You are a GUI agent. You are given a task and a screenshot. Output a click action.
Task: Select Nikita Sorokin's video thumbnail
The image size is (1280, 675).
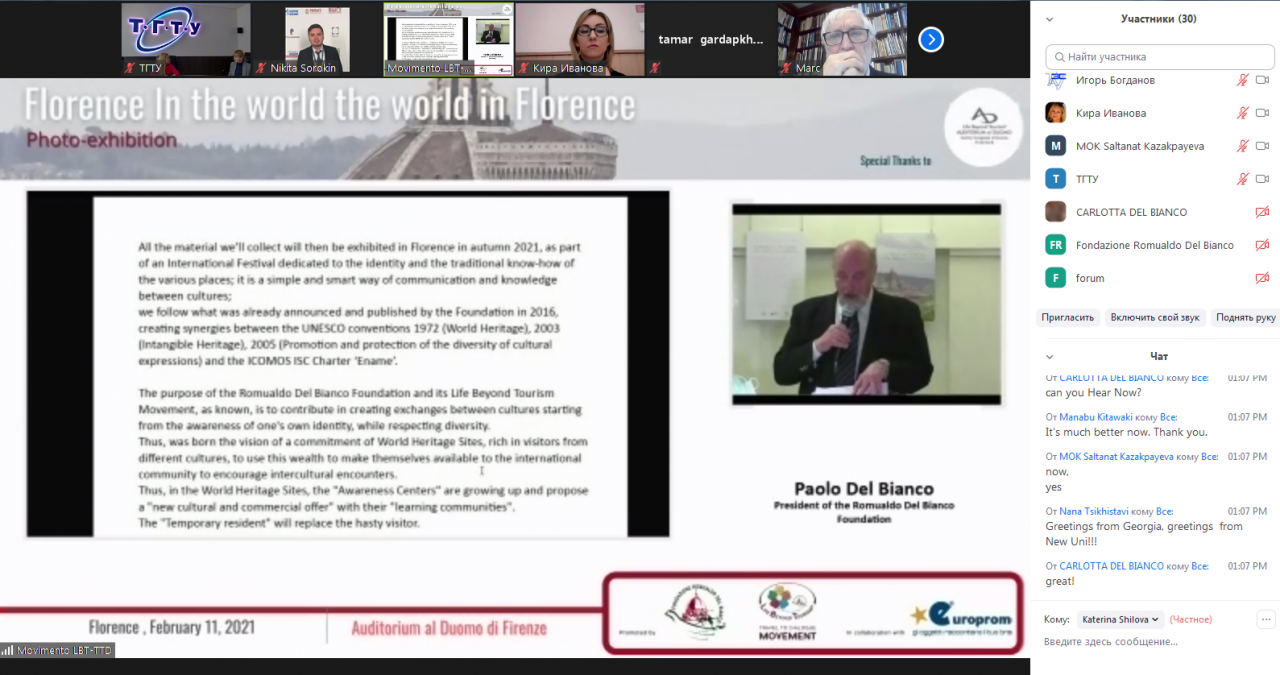316,39
